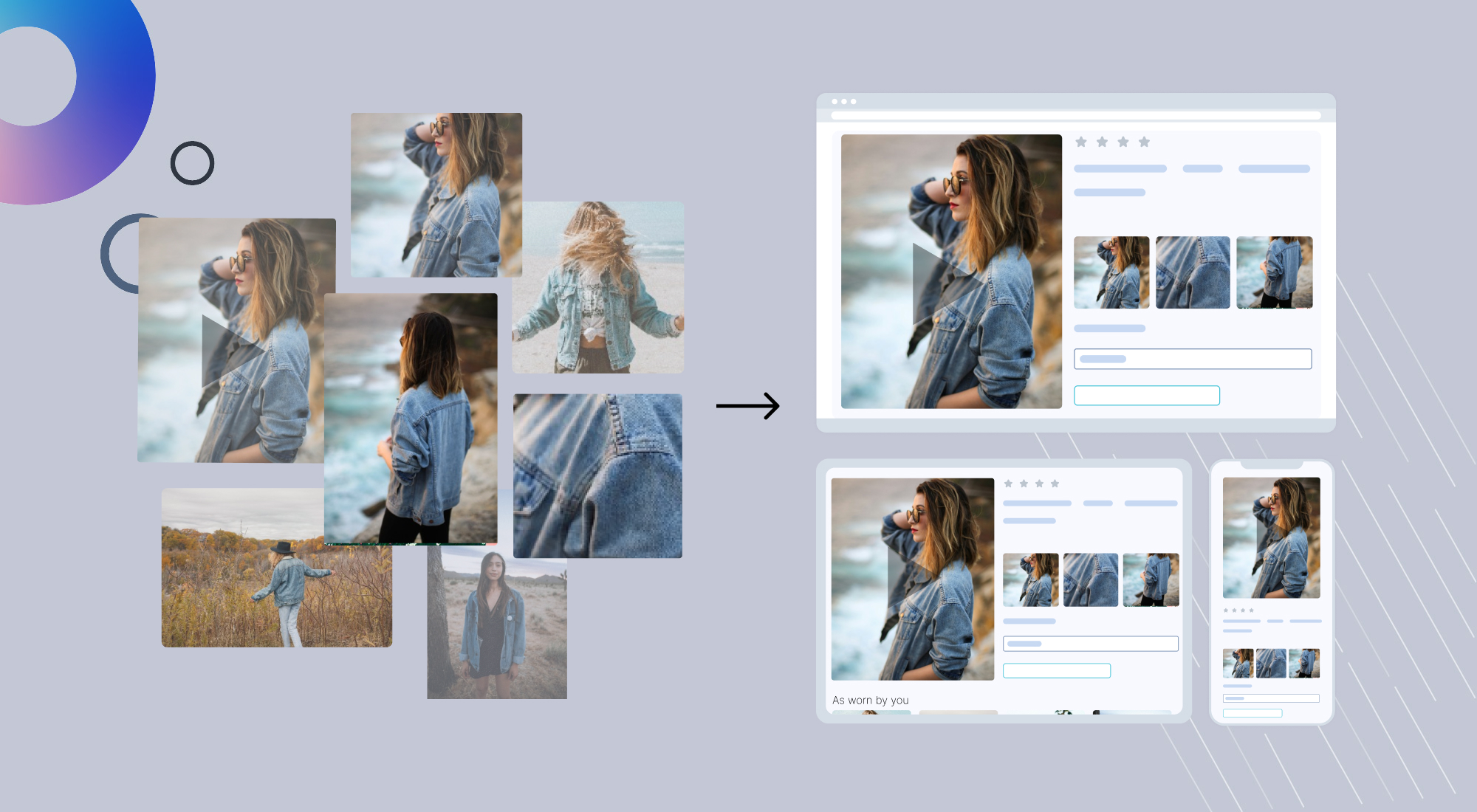Image resolution: width=1477 pixels, height=812 pixels.
Task: Select third thumbnail in browser mockup gallery
Action: coord(1274,272)
